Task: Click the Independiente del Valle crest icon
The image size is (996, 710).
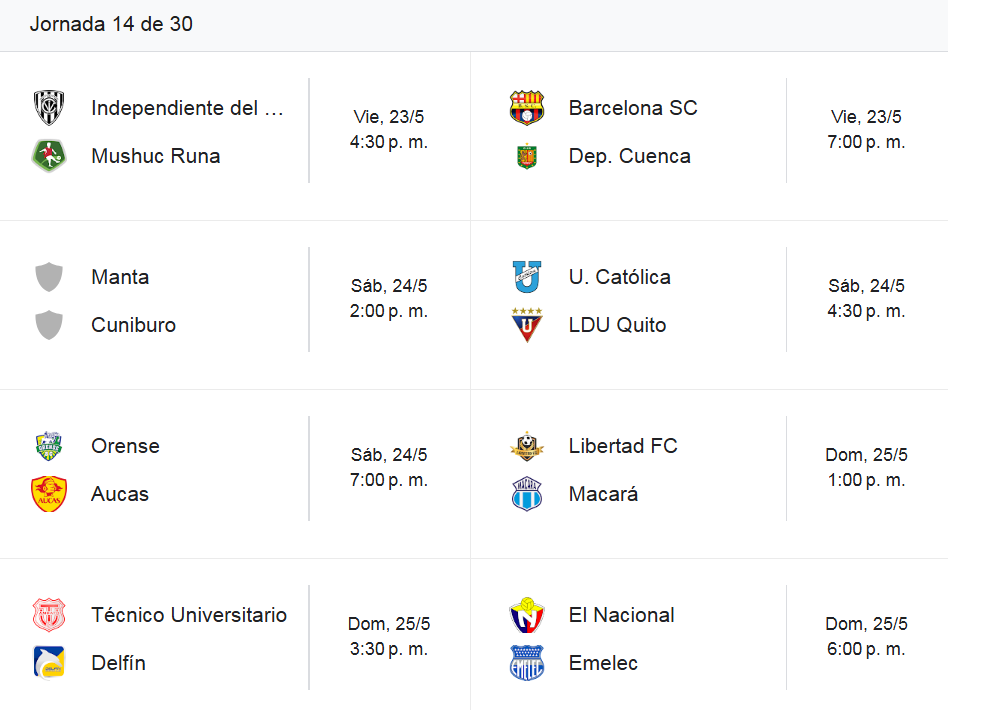Action: (49, 107)
